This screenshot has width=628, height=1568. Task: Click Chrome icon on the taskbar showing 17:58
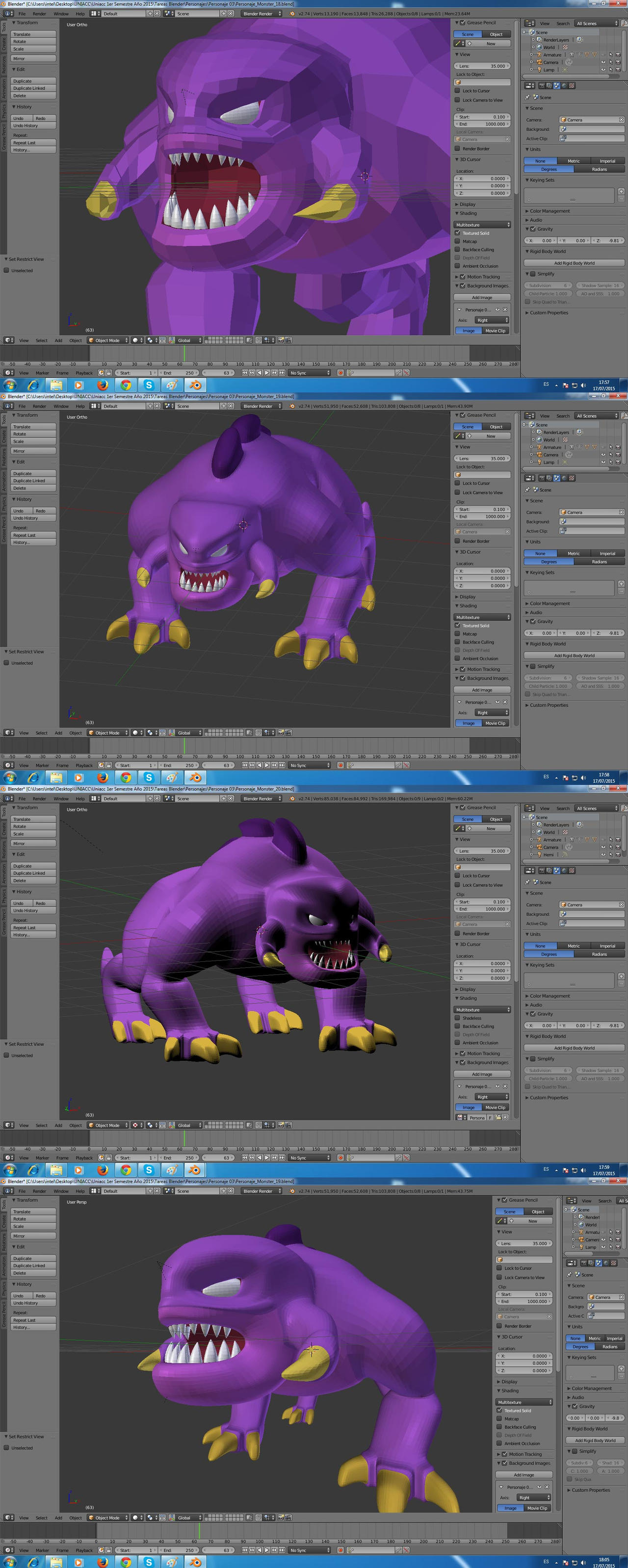click(126, 778)
